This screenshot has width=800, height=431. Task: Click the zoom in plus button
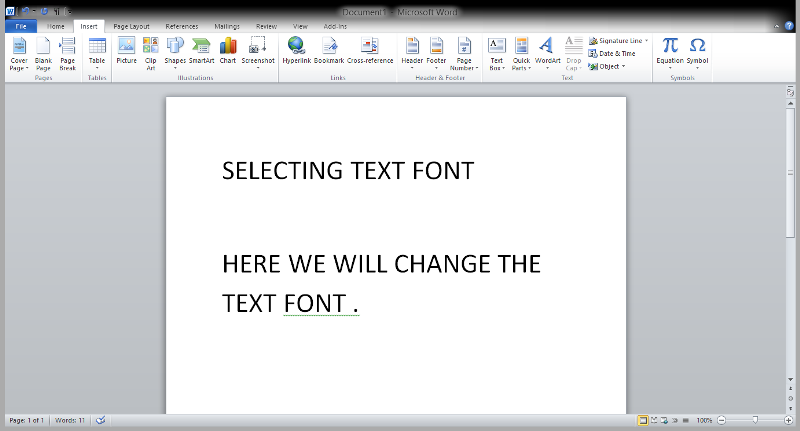788,420
